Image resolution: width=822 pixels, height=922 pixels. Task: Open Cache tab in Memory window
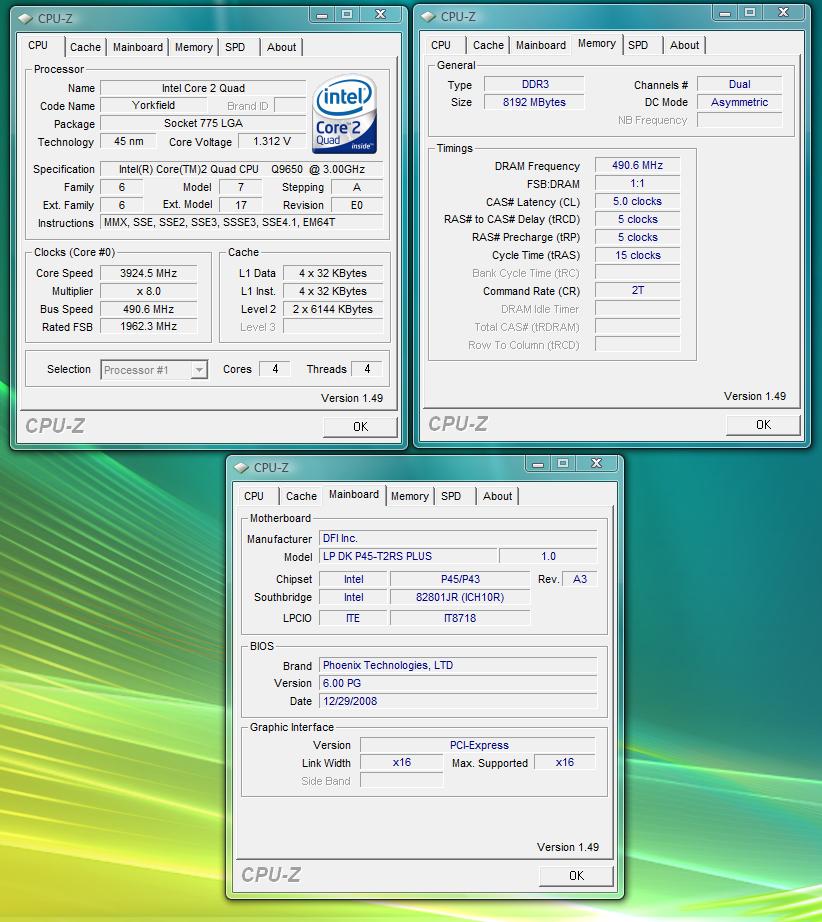(489, 45)
